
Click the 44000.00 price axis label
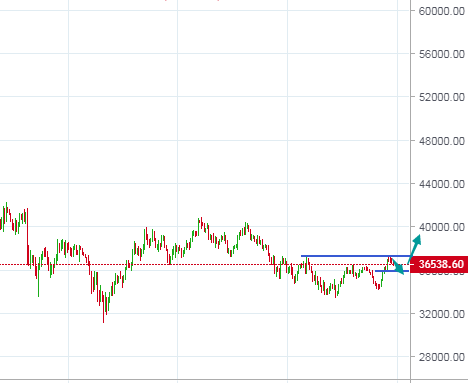[x=441, y=184]
